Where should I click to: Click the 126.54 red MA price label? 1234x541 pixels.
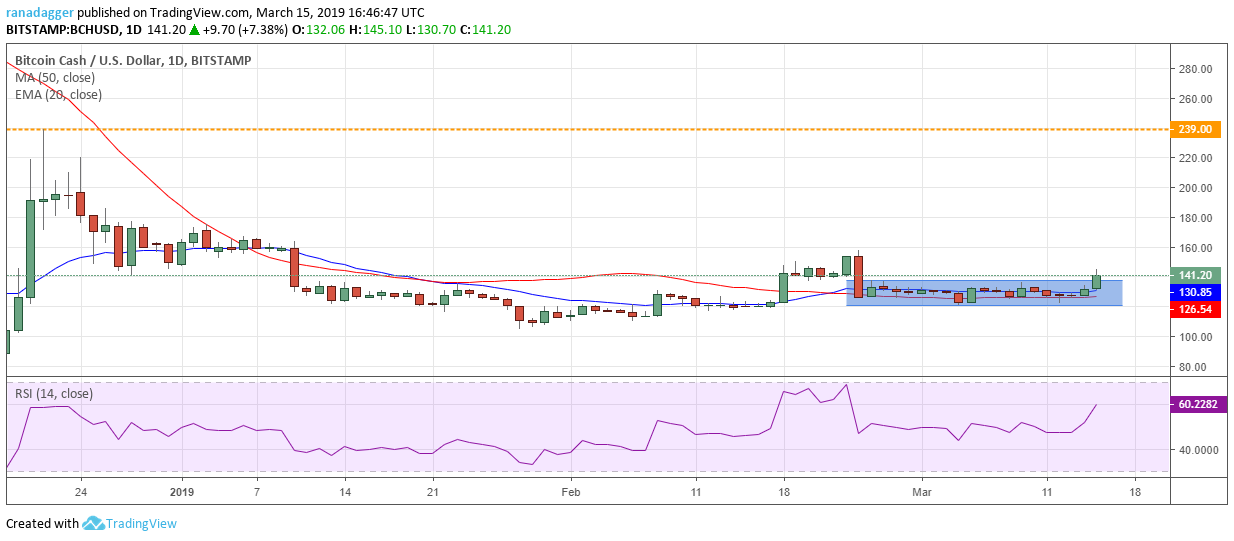[1194, 310]
